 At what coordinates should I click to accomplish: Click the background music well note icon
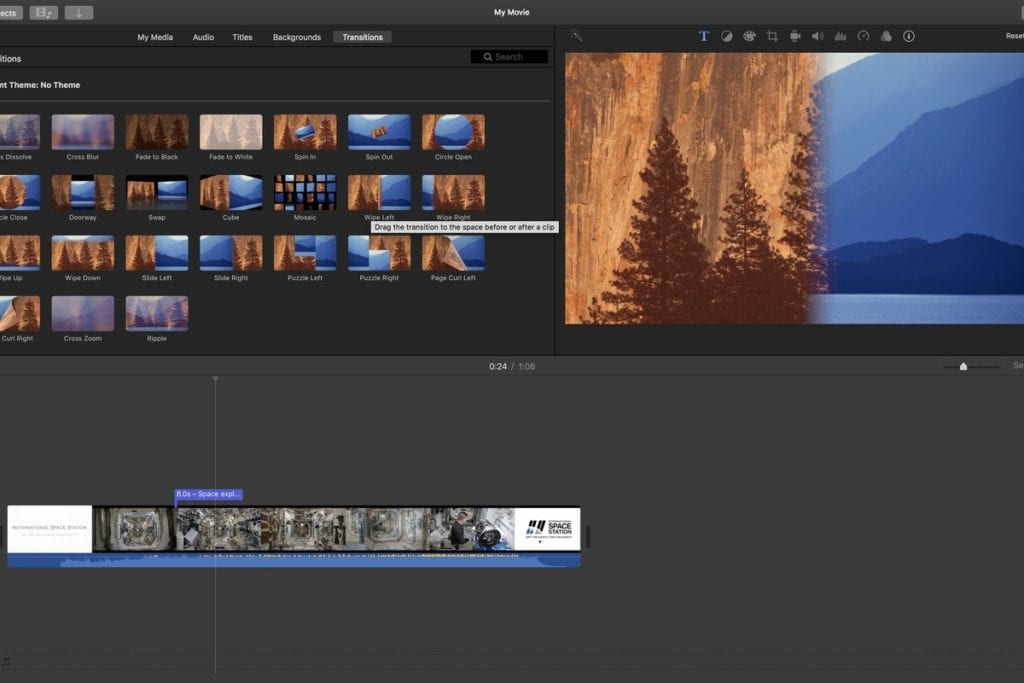(5, 661)
